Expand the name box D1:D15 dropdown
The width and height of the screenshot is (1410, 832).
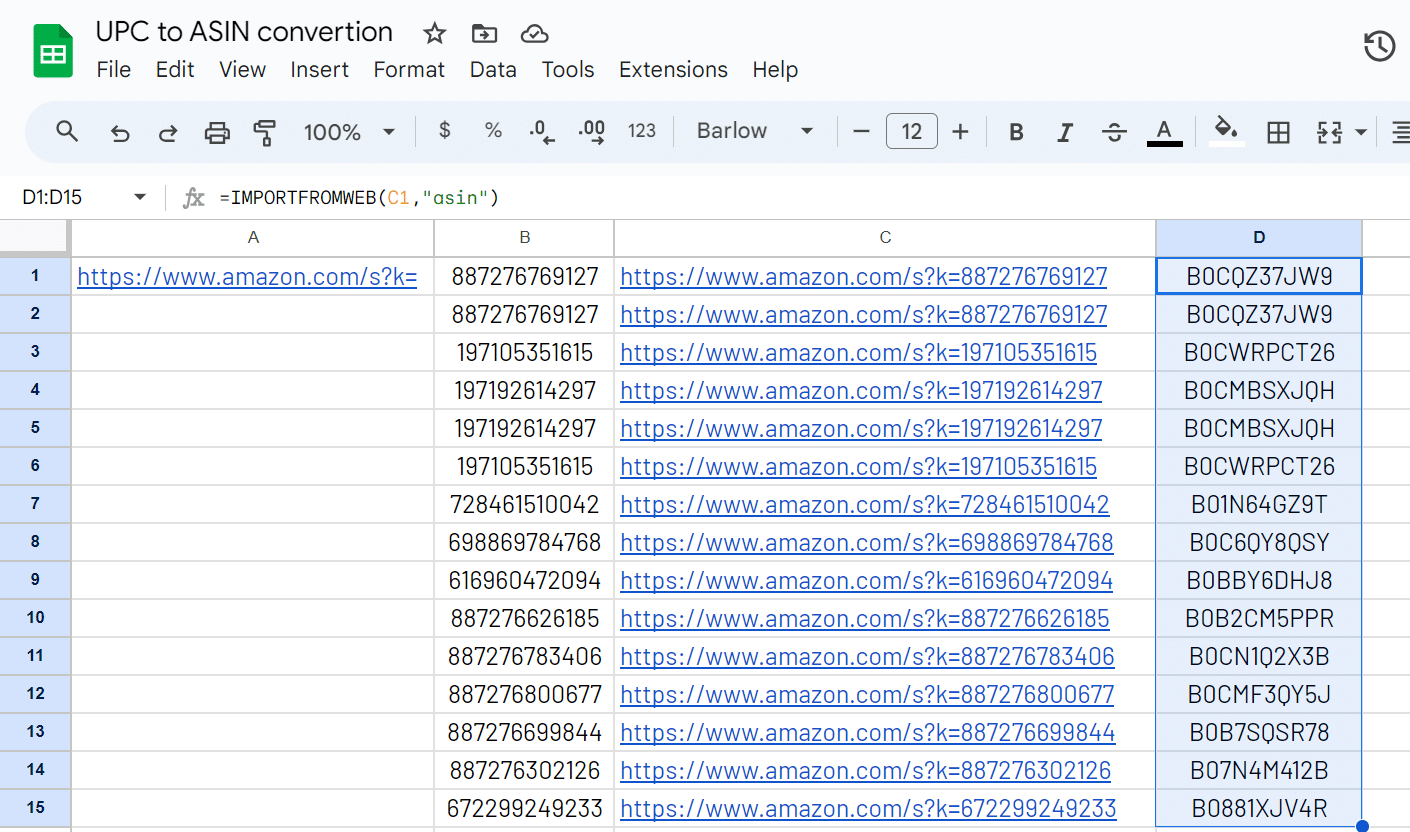(140, 198)
